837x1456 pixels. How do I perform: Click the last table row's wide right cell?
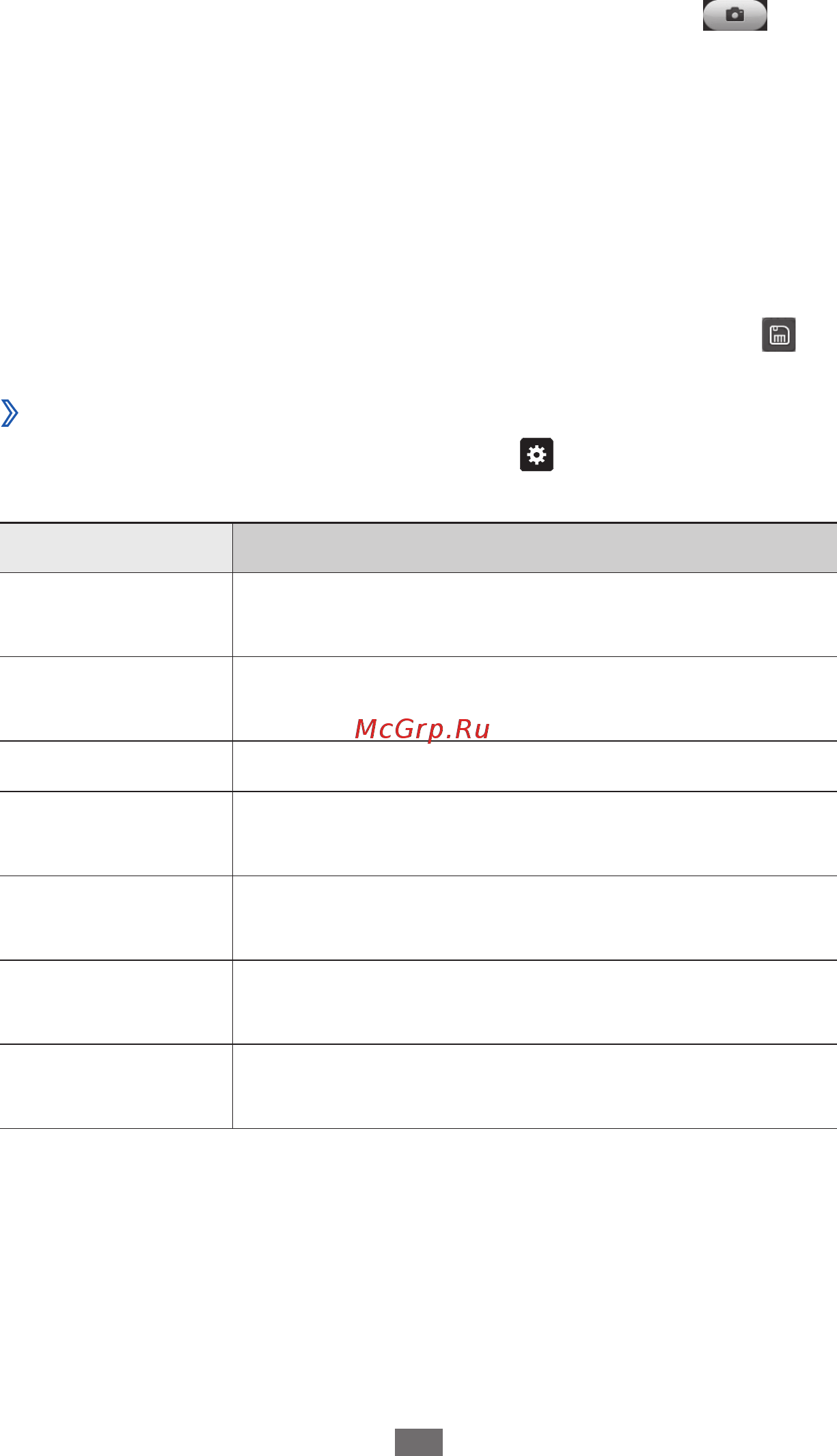click(x=535, y=1087)
